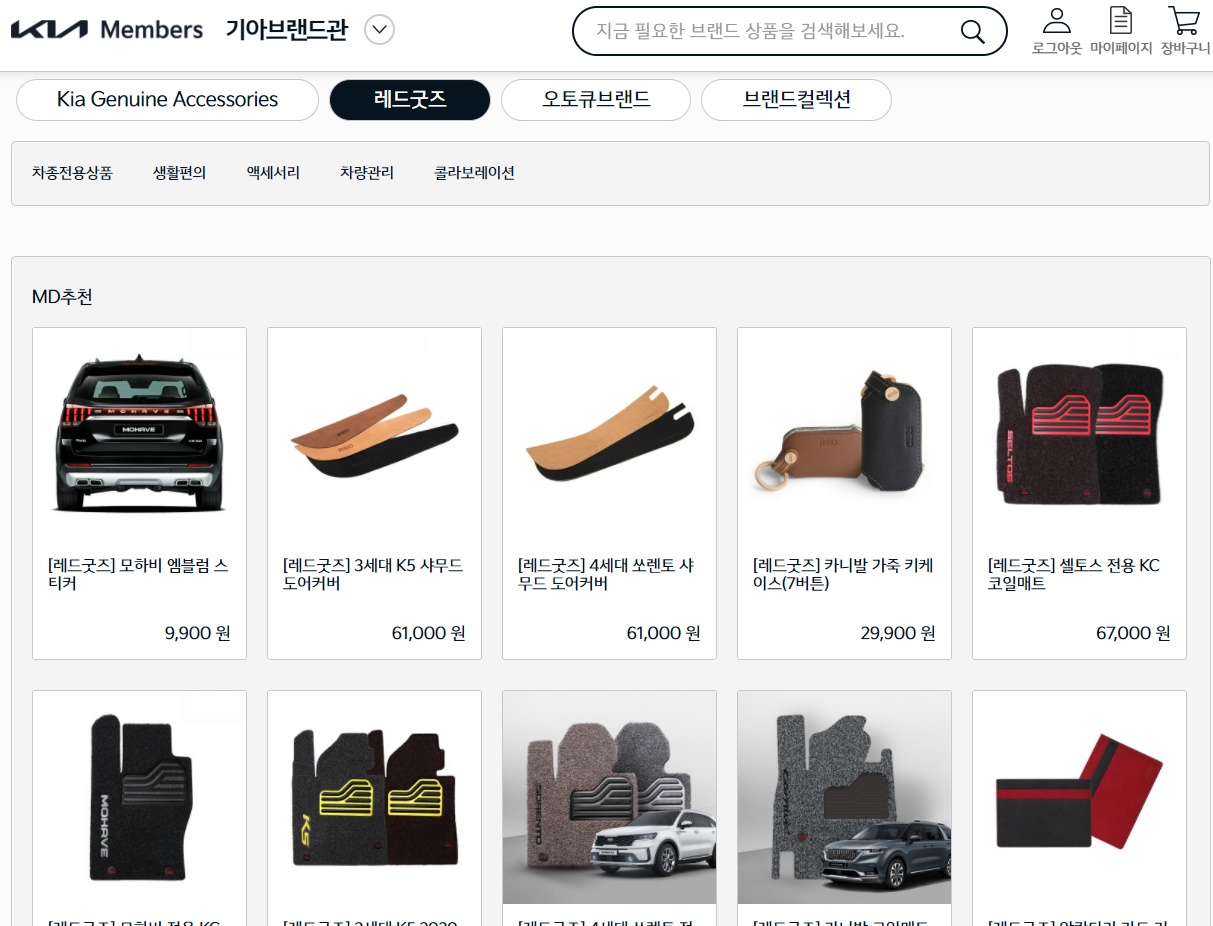1213x926 pixels.
Task: Click the 카니발 가죽 키케이스(7버튼) title
Action: pyautogui.click(x=843, y=574)
